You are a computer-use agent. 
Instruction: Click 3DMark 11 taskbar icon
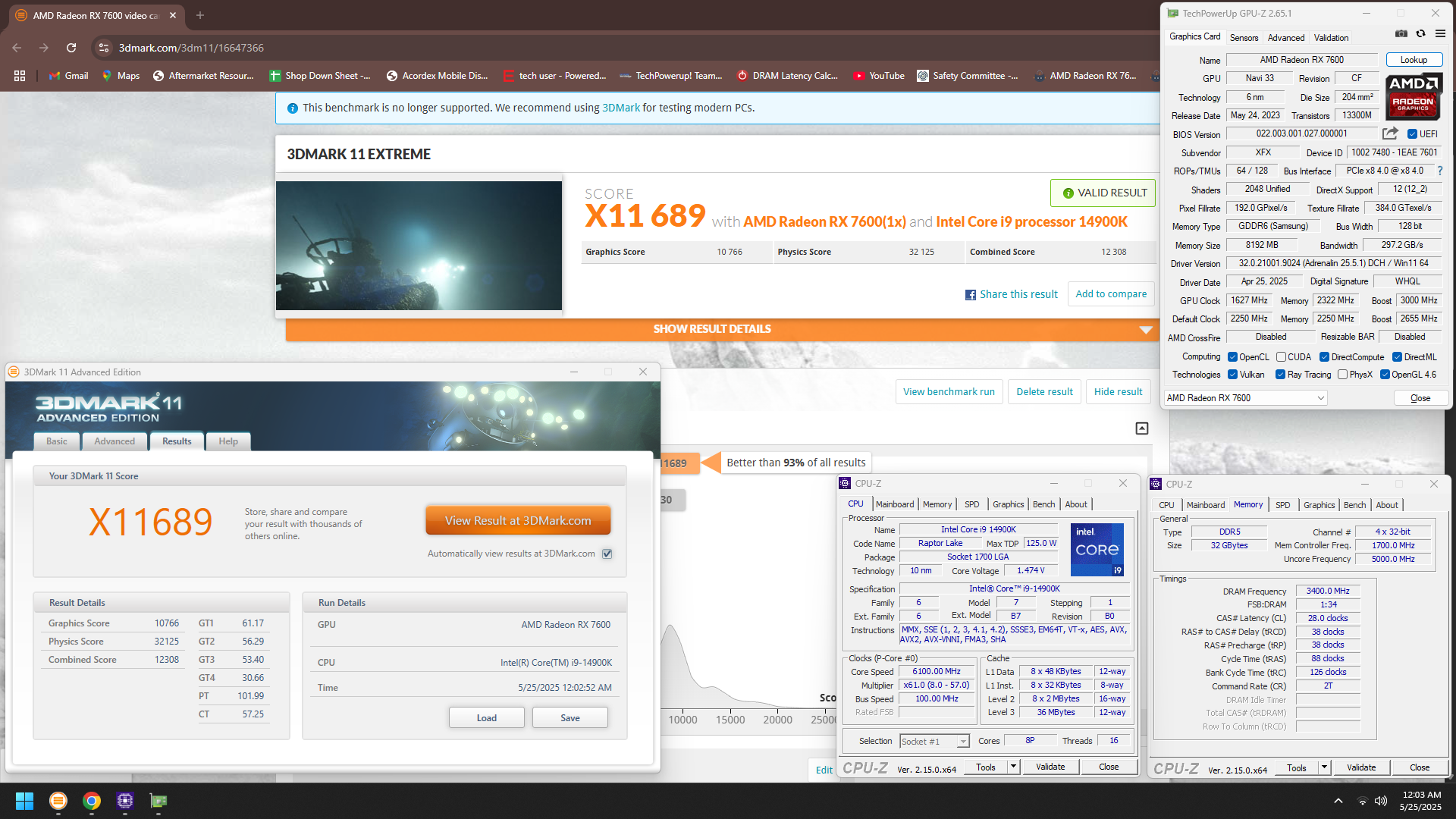coord(58,801)
